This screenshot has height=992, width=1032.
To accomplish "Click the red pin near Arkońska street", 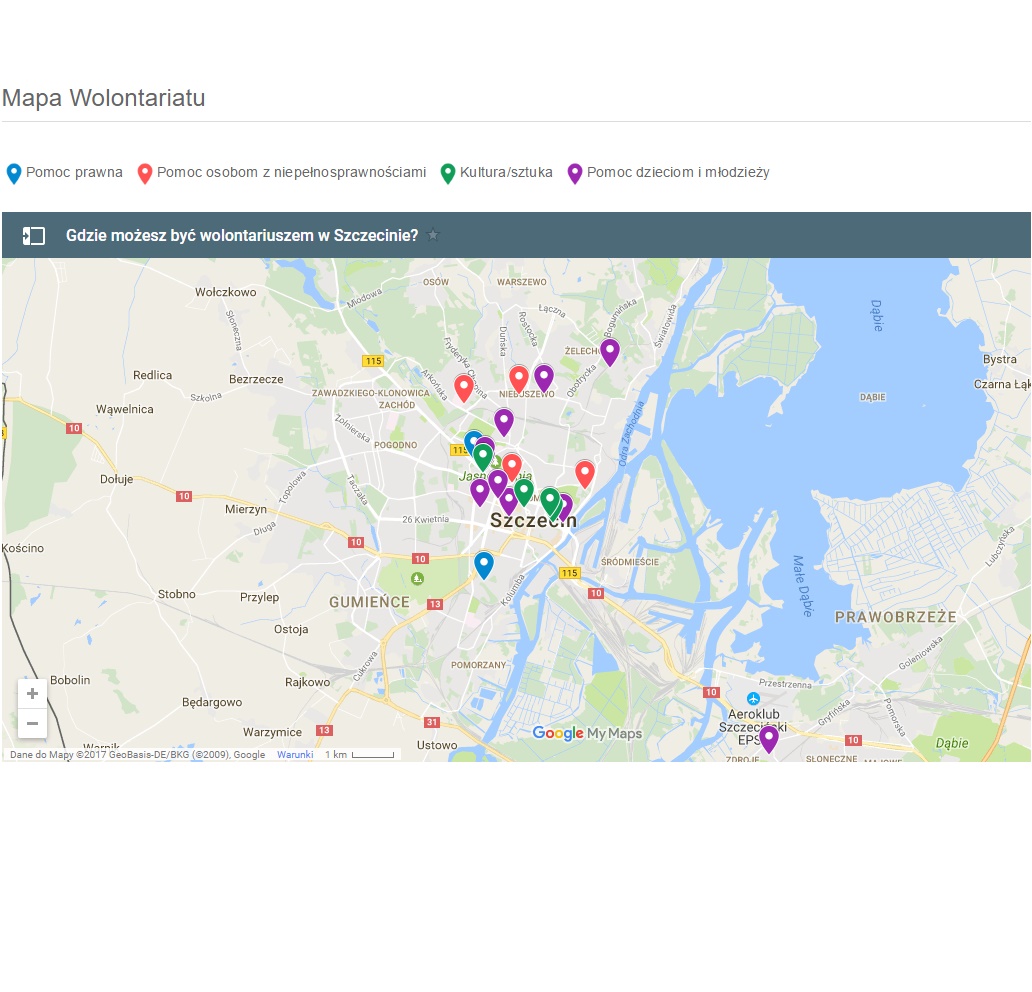I will [464, 388].
